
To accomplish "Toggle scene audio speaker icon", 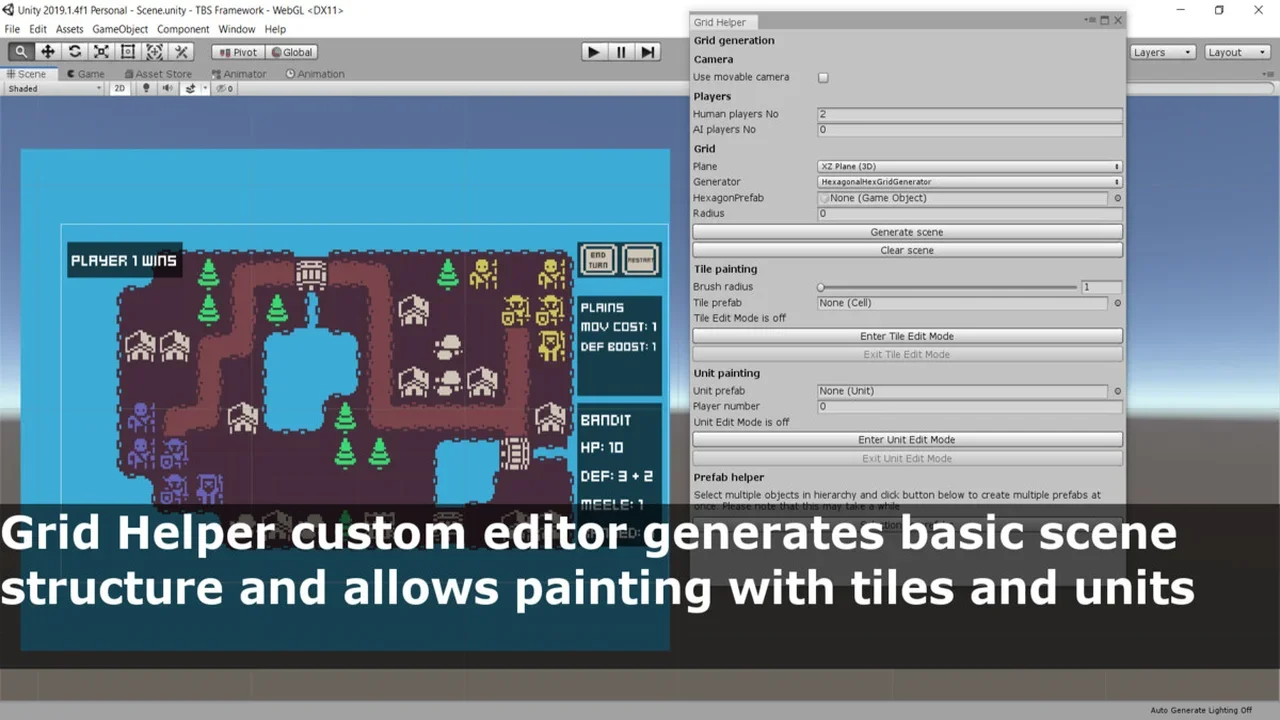I will click(x=167, y=89).
